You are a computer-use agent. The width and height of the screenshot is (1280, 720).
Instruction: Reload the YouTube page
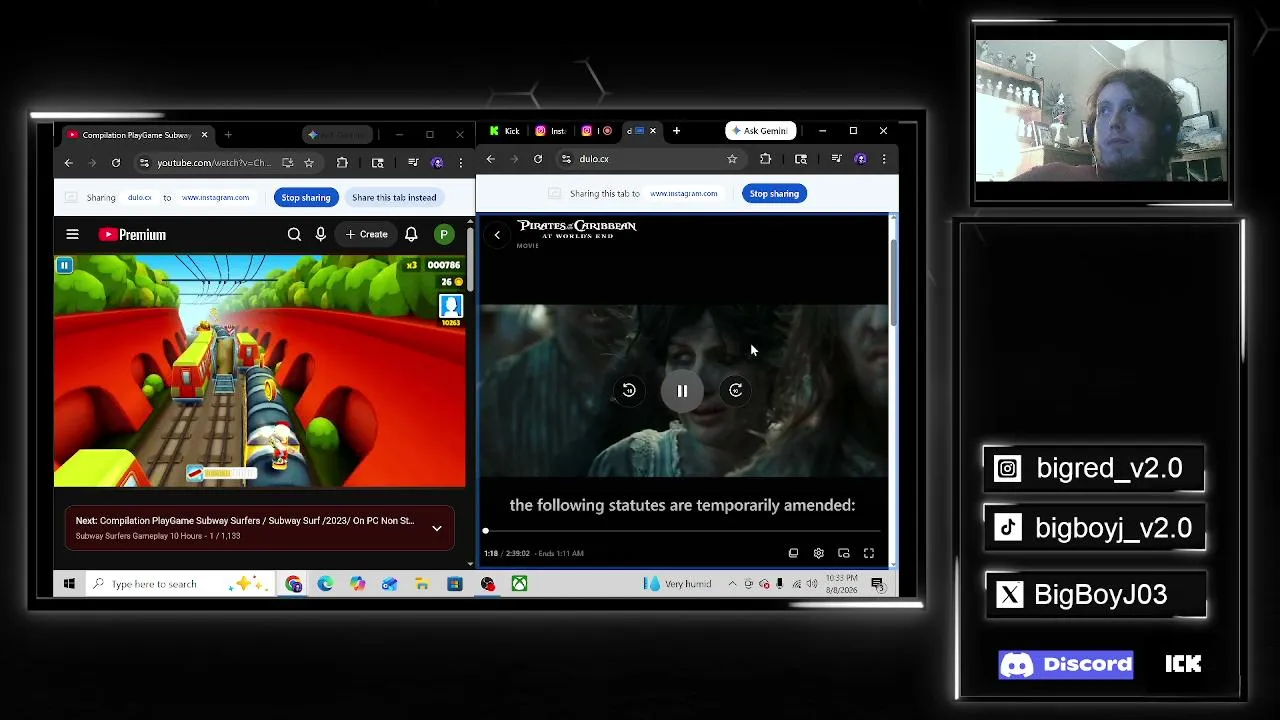click(x=116, y=163)
